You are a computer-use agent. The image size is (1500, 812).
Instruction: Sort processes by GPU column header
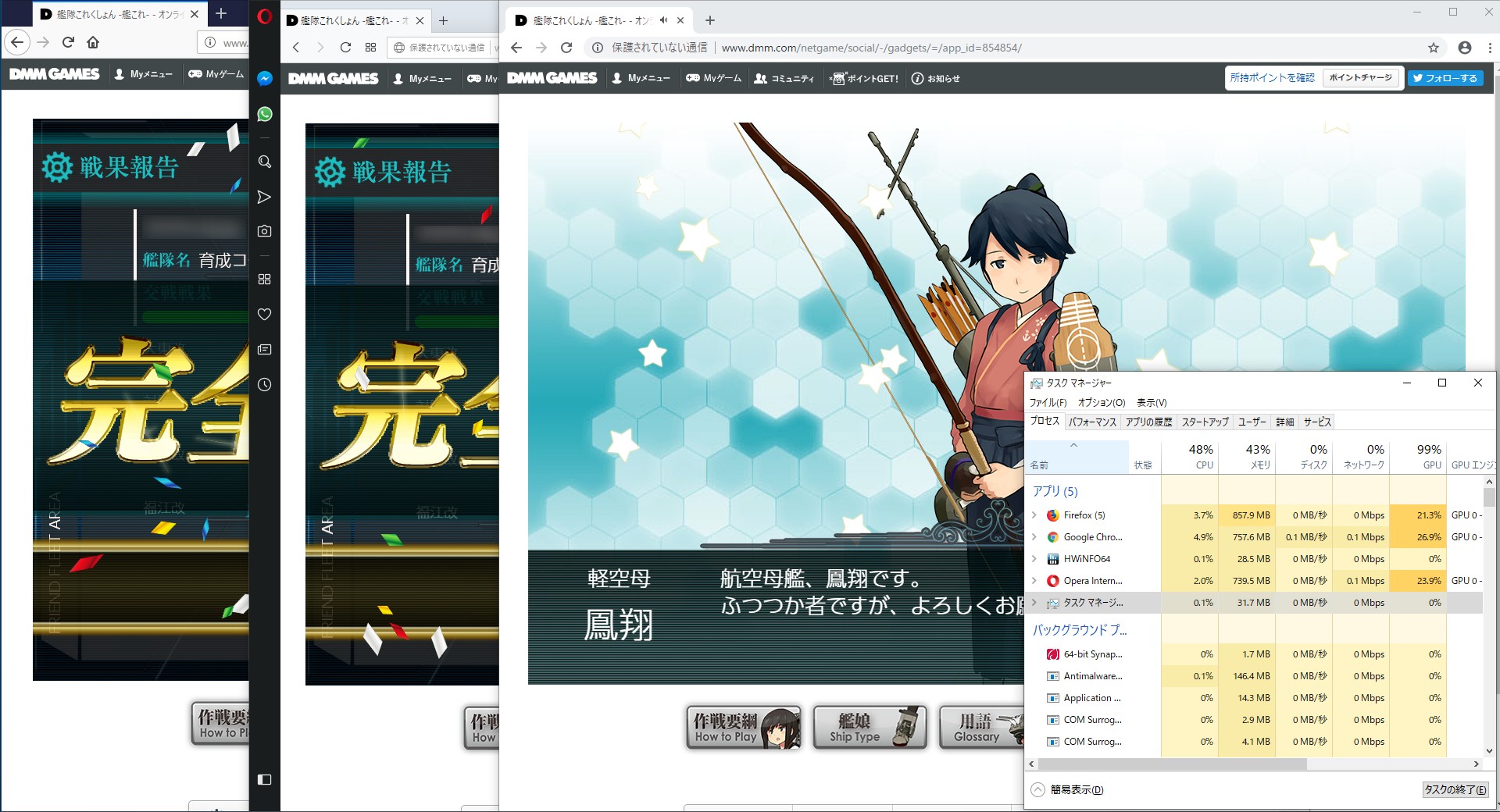tap(1418, 457)
